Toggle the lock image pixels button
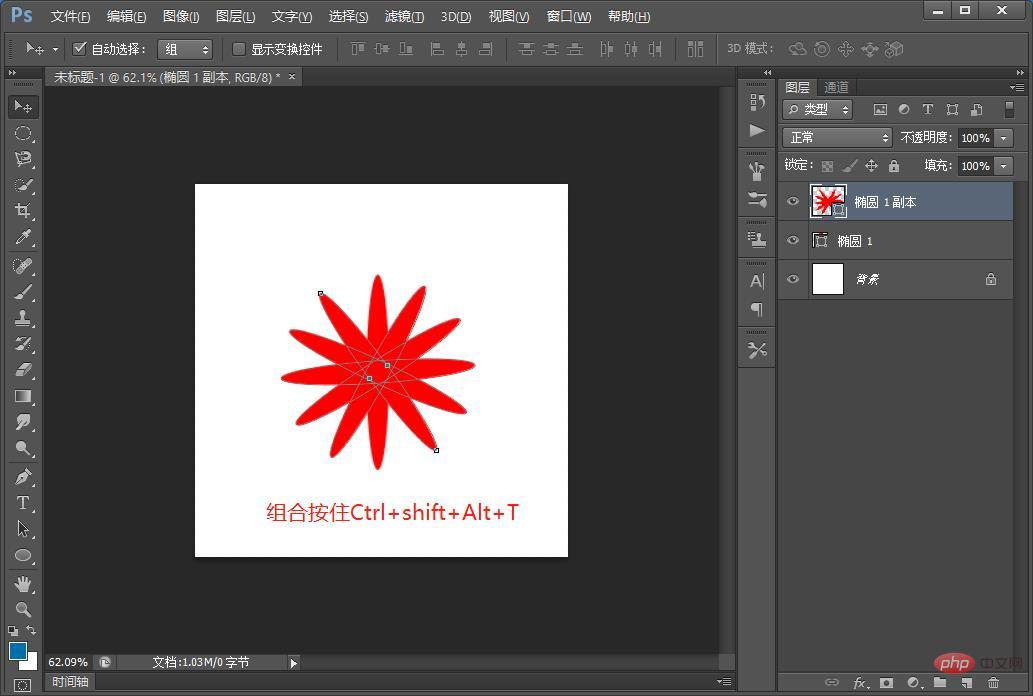 (850, 166)
